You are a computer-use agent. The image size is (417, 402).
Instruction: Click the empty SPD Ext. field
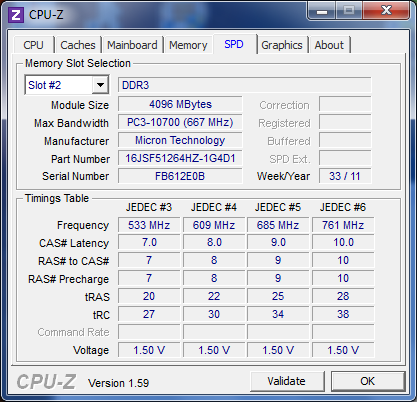coord(345,158)
